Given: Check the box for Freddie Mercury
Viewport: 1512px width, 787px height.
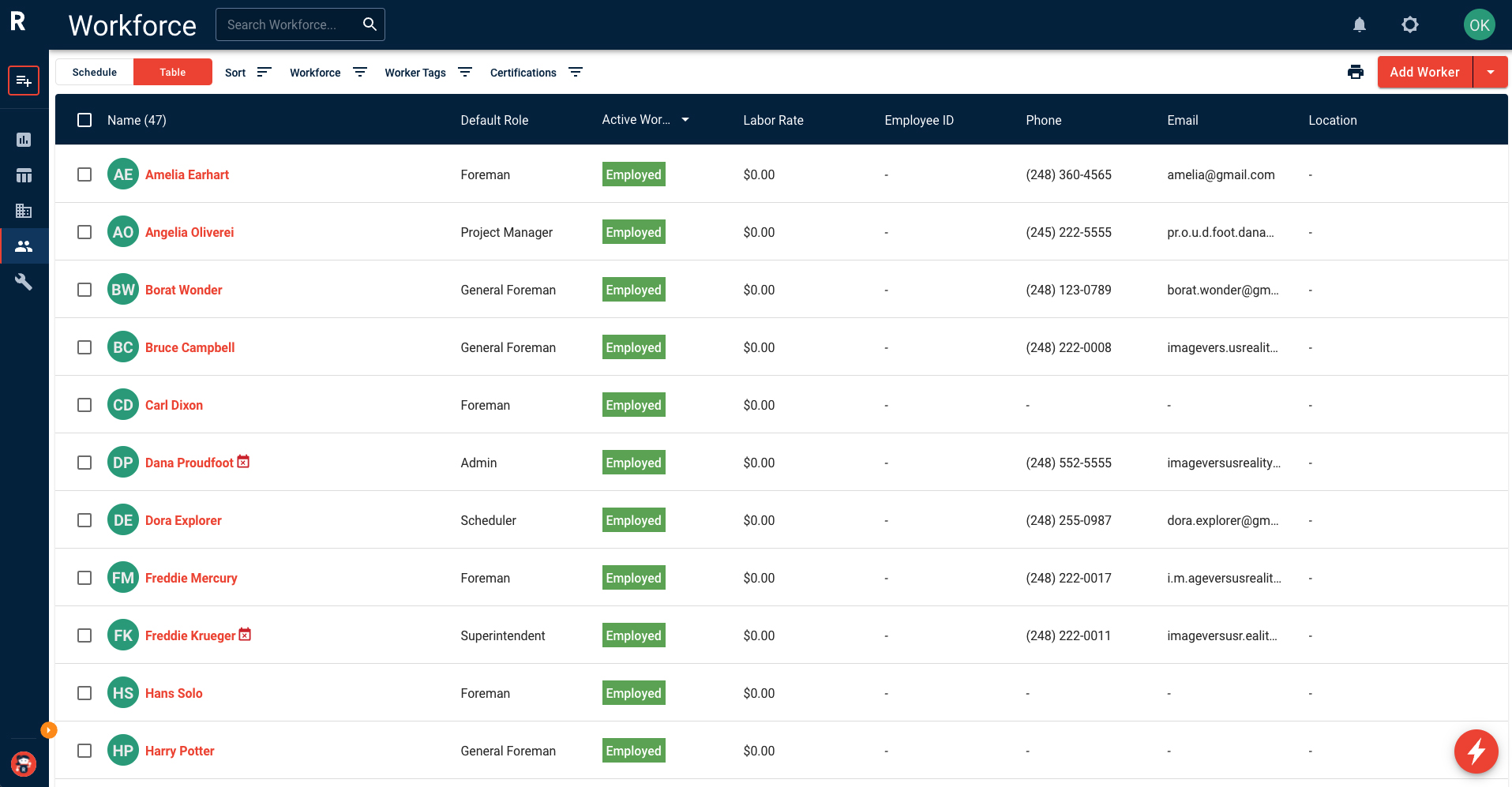Looking at the screenshot, I should [x=84, y=578].
